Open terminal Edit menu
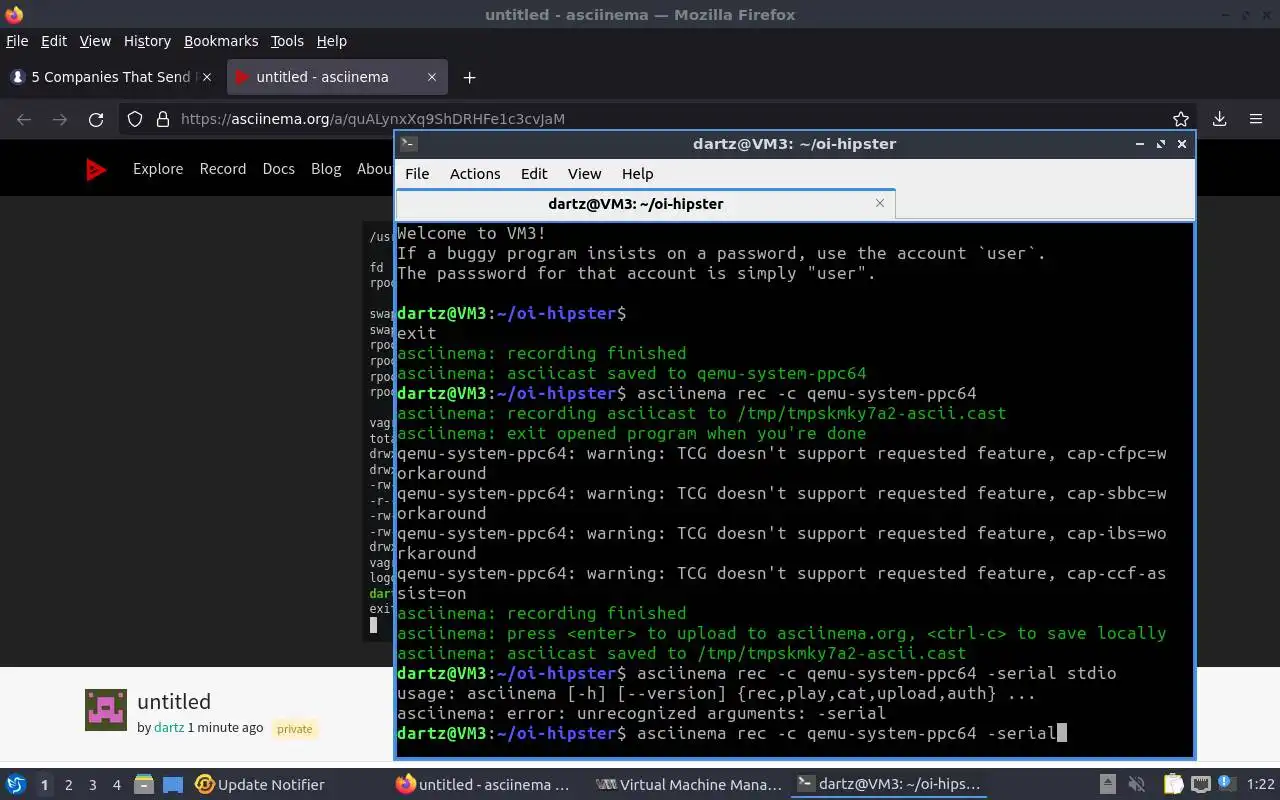The height and width of the screenshot is (800, 1280). pos(534,174)
